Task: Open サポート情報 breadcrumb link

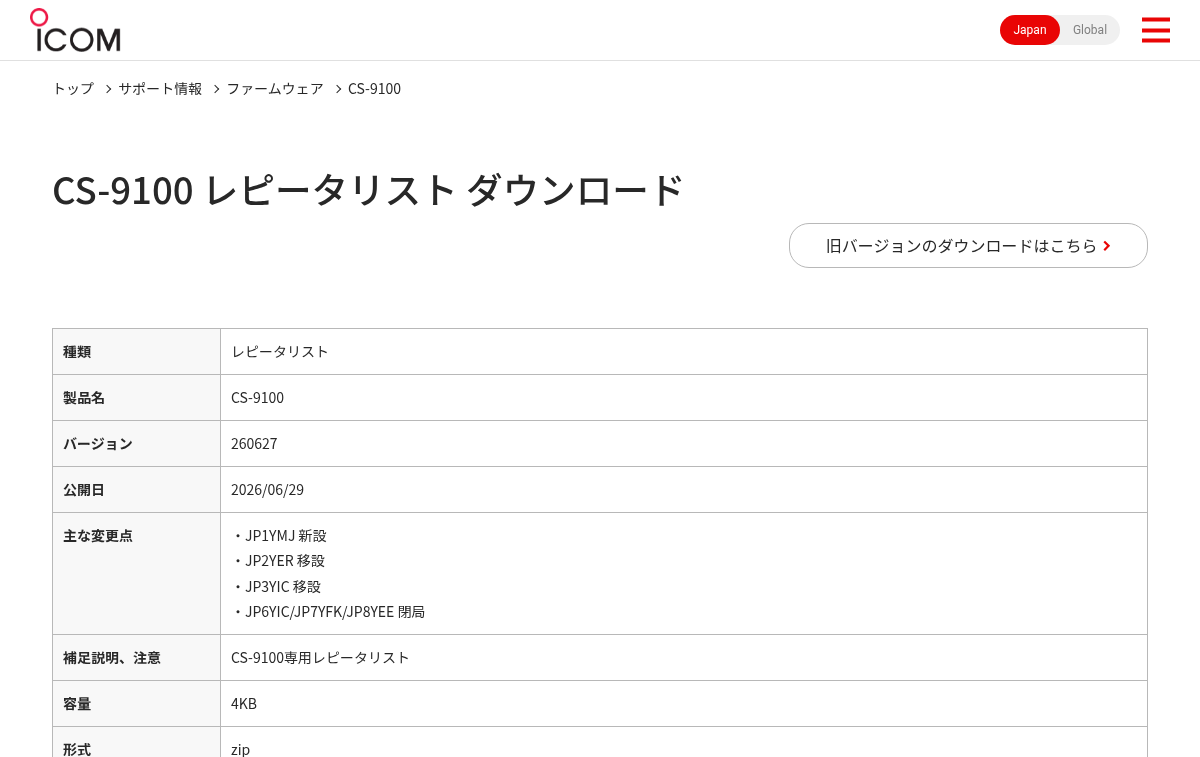Action: [160, 88]
